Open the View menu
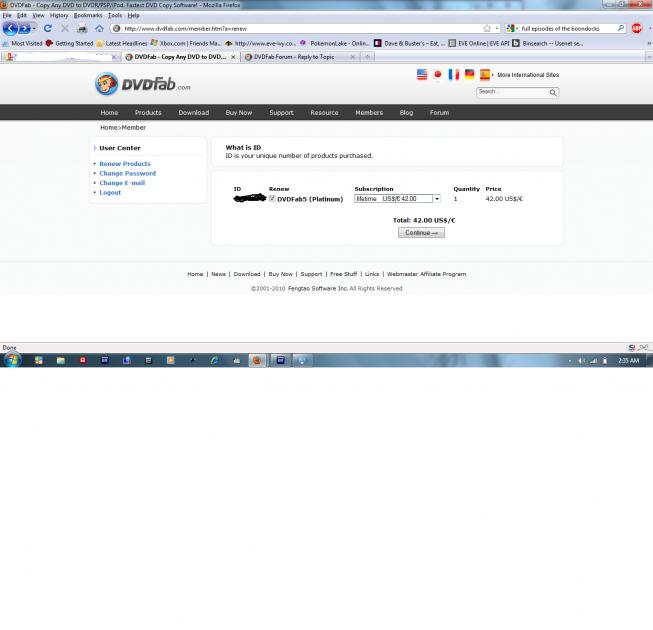The width and height of the screenshot is (653, 630). [x=38, y=15]
